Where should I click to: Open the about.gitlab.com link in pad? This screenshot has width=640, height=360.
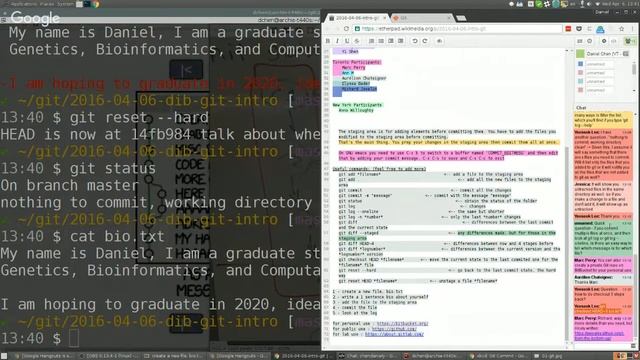coord(394,334)
